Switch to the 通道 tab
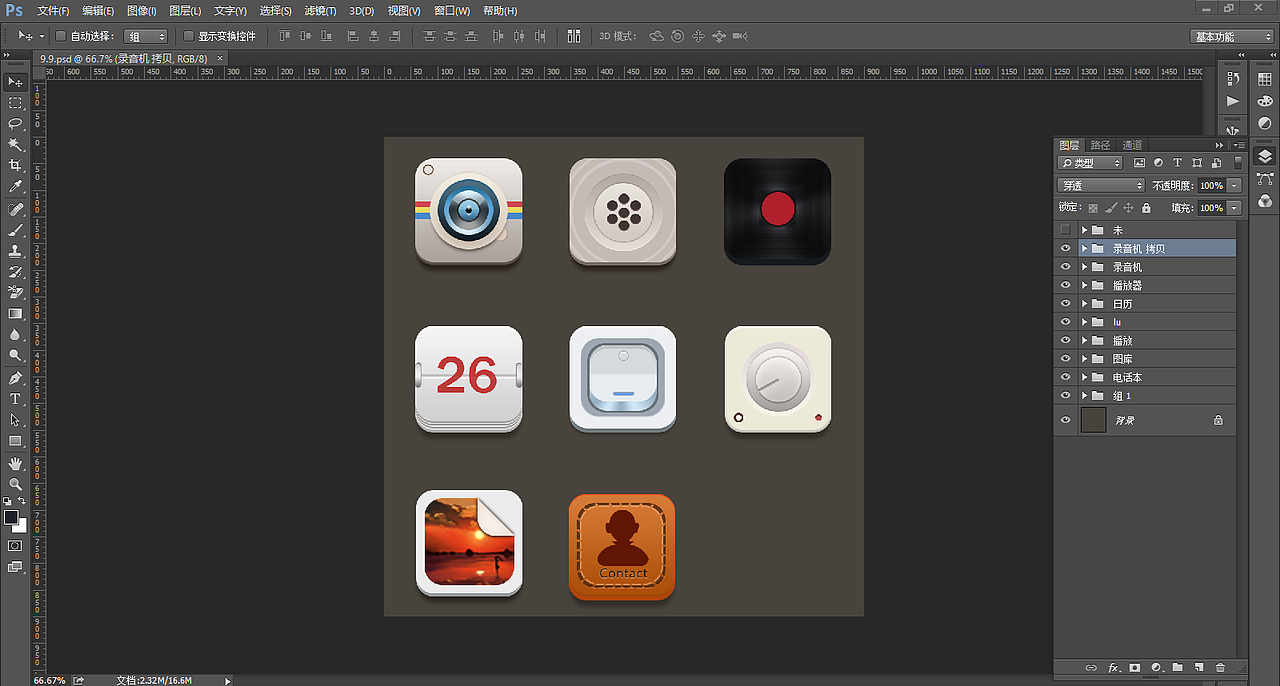The width and height of the screenshot is (1280, 686). coord(1132,145)
